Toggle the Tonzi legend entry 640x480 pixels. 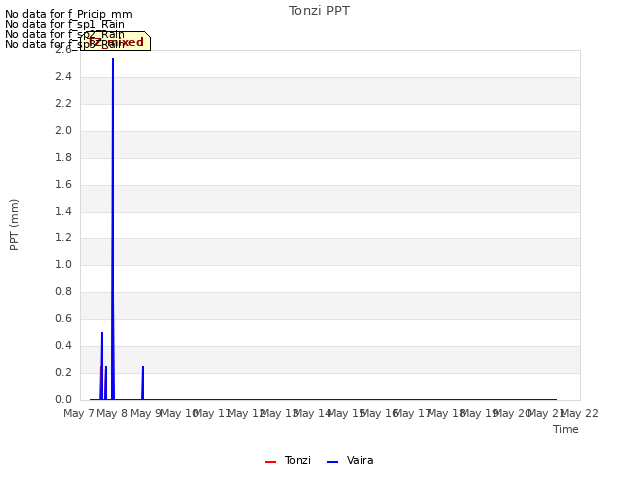[x=288, y=460]
